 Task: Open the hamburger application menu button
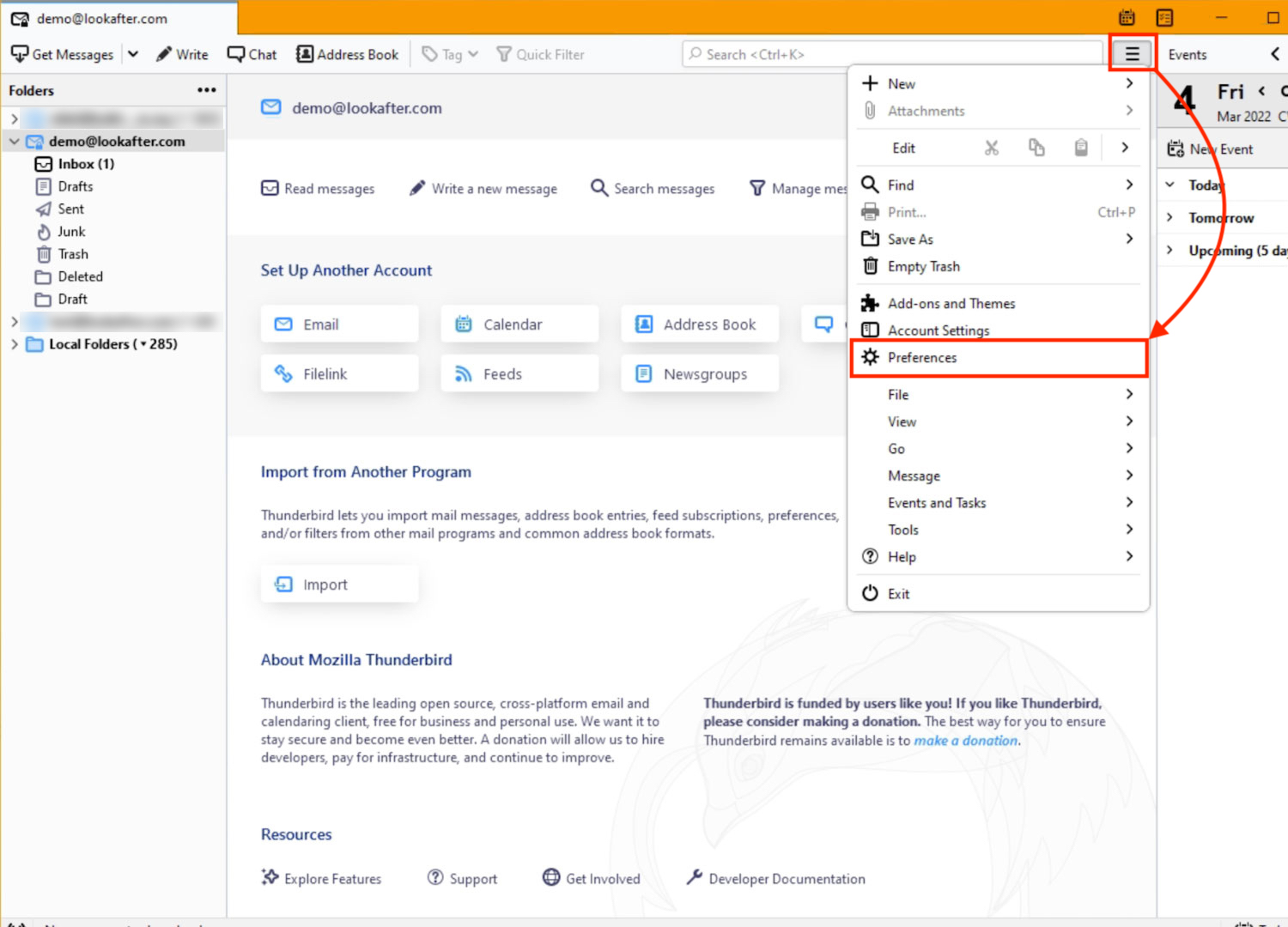point(1132,54)
